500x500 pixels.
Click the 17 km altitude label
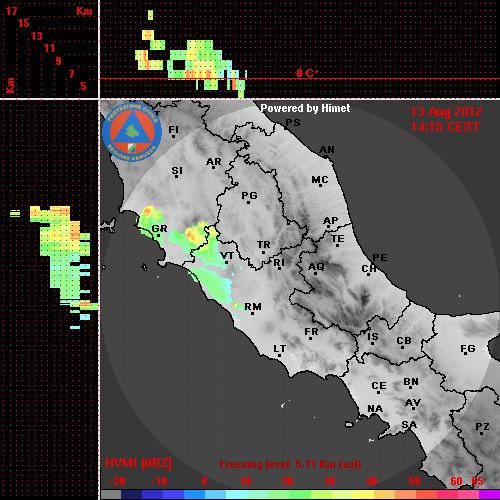point(12,11)
